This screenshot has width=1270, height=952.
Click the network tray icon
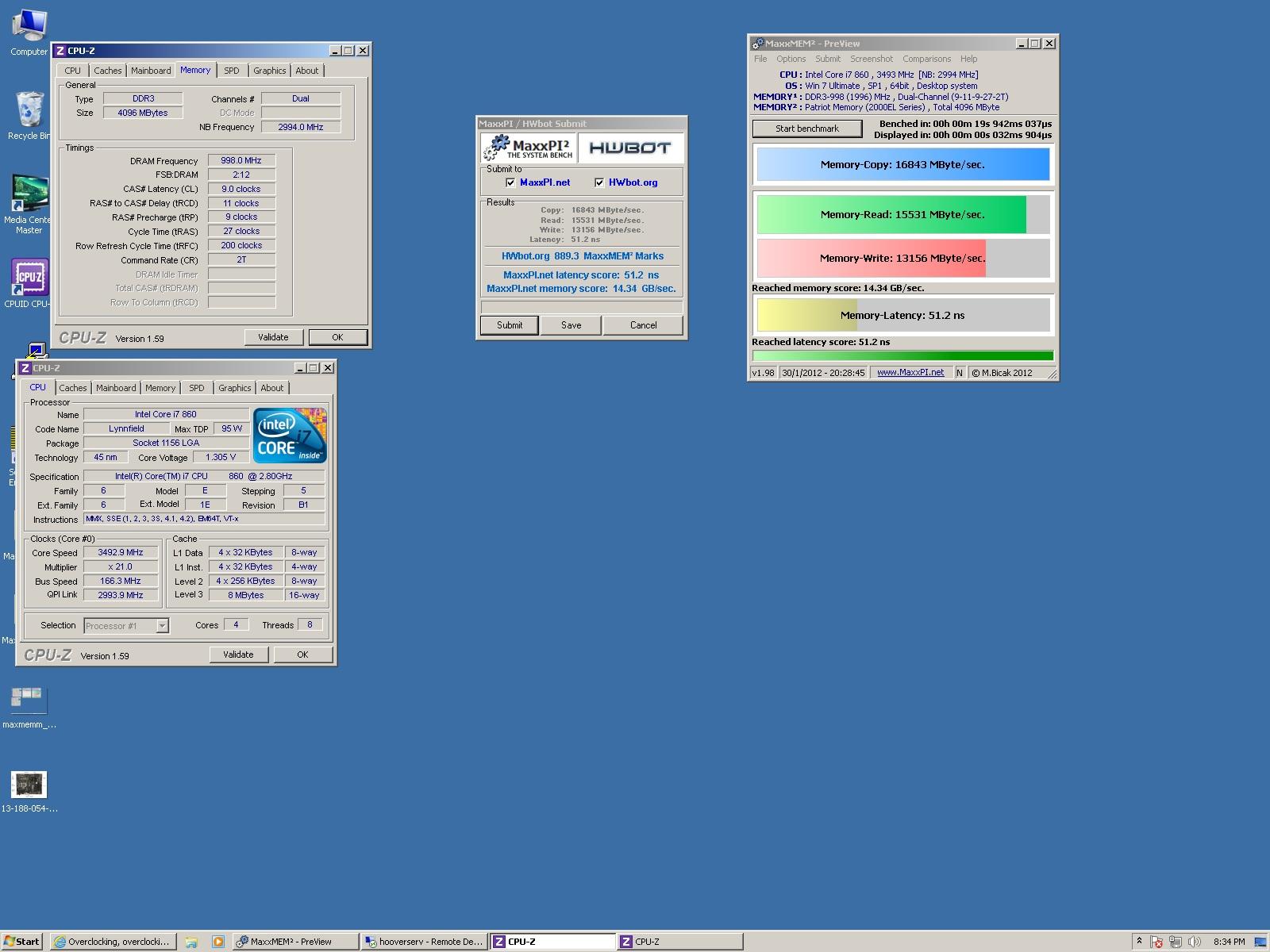pyautogui.click(x=1176, y=942)
